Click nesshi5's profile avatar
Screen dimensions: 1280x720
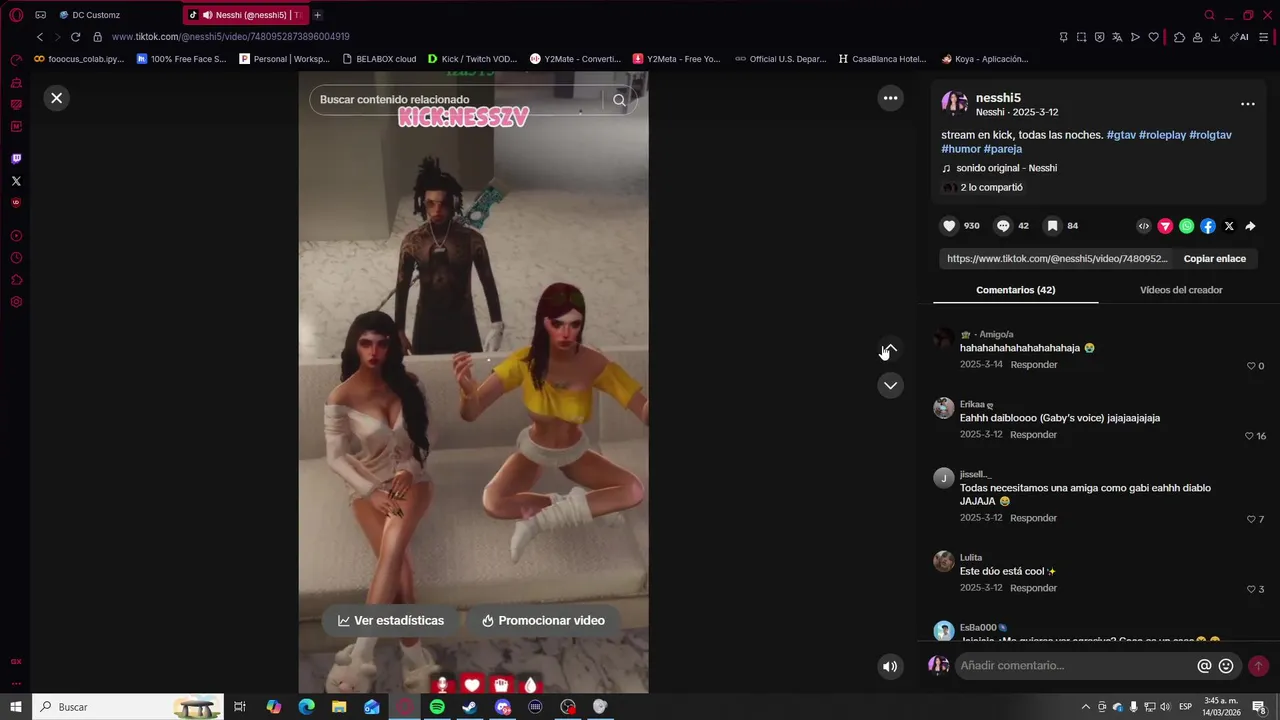point(955,104)
